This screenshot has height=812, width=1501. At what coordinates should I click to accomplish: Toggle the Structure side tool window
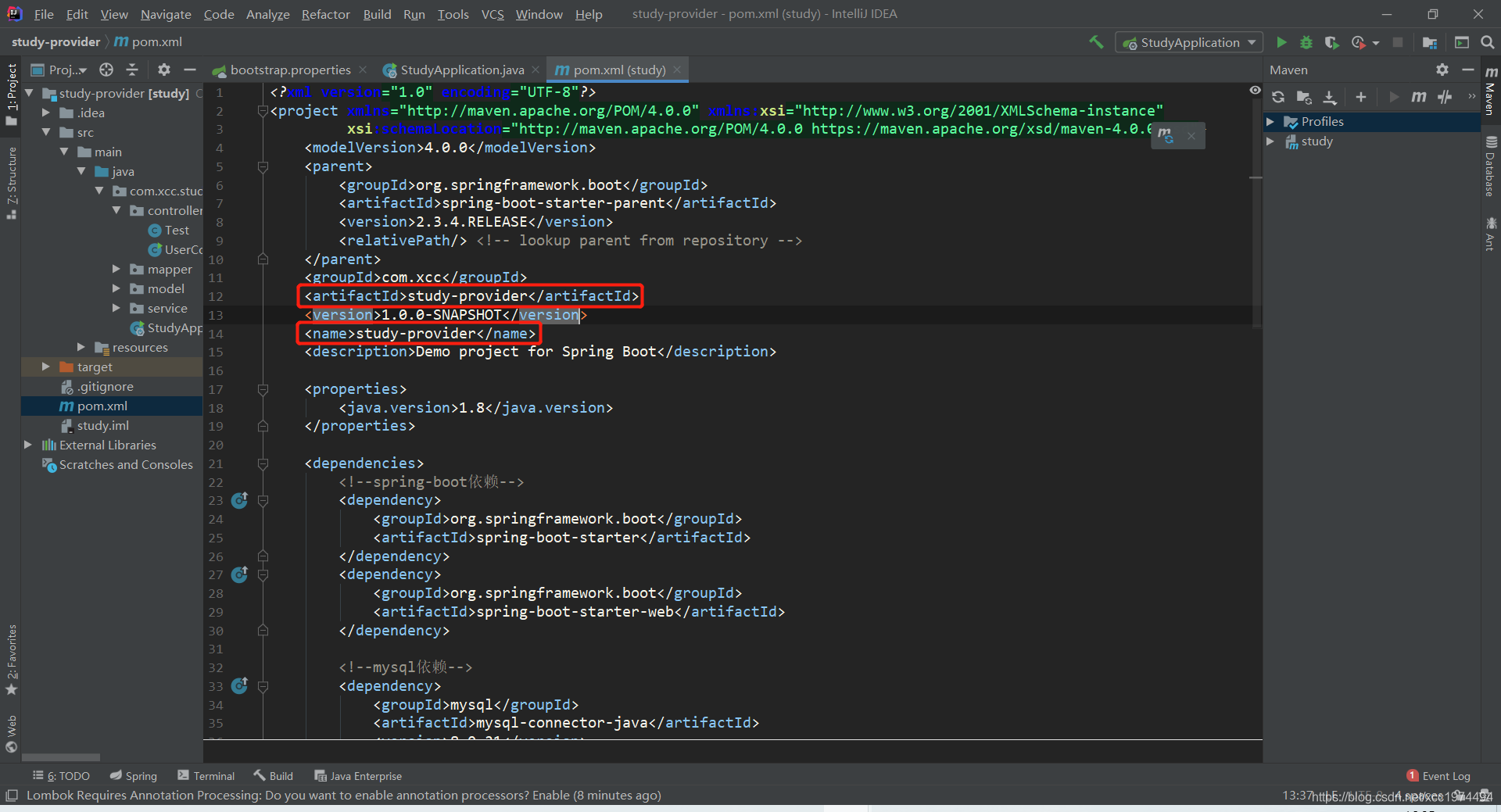[11, 183]
